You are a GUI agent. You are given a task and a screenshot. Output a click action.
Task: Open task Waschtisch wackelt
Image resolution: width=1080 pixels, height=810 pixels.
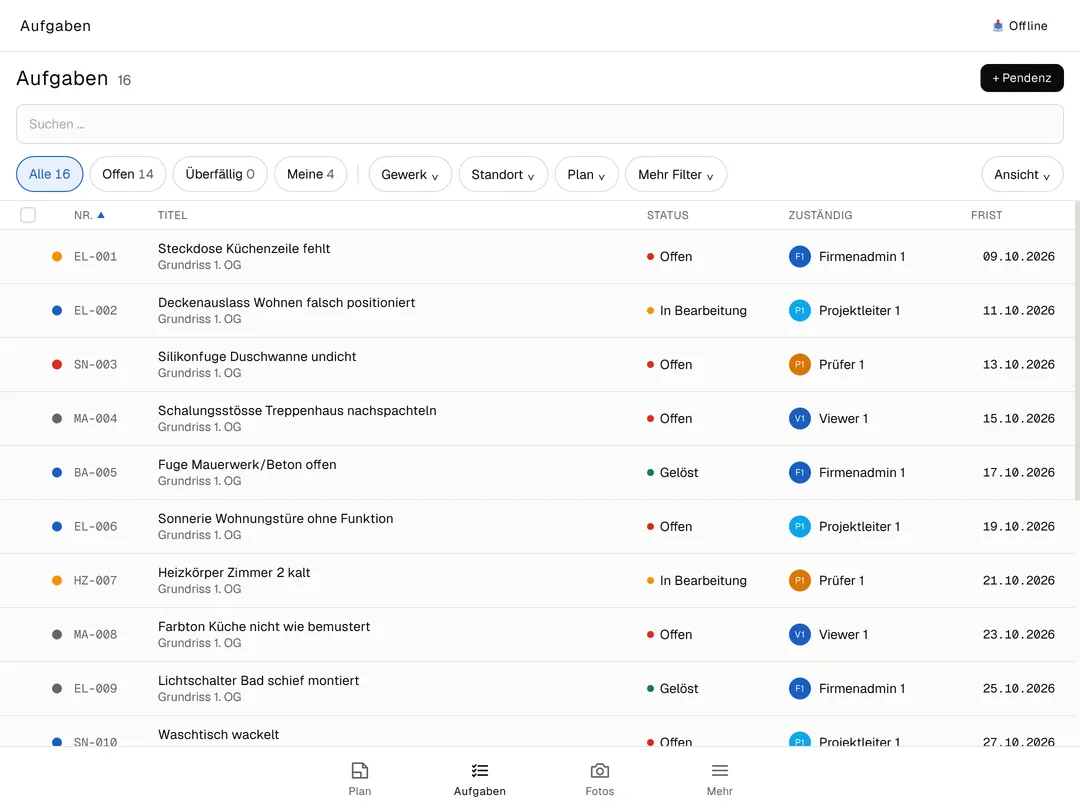218,734
